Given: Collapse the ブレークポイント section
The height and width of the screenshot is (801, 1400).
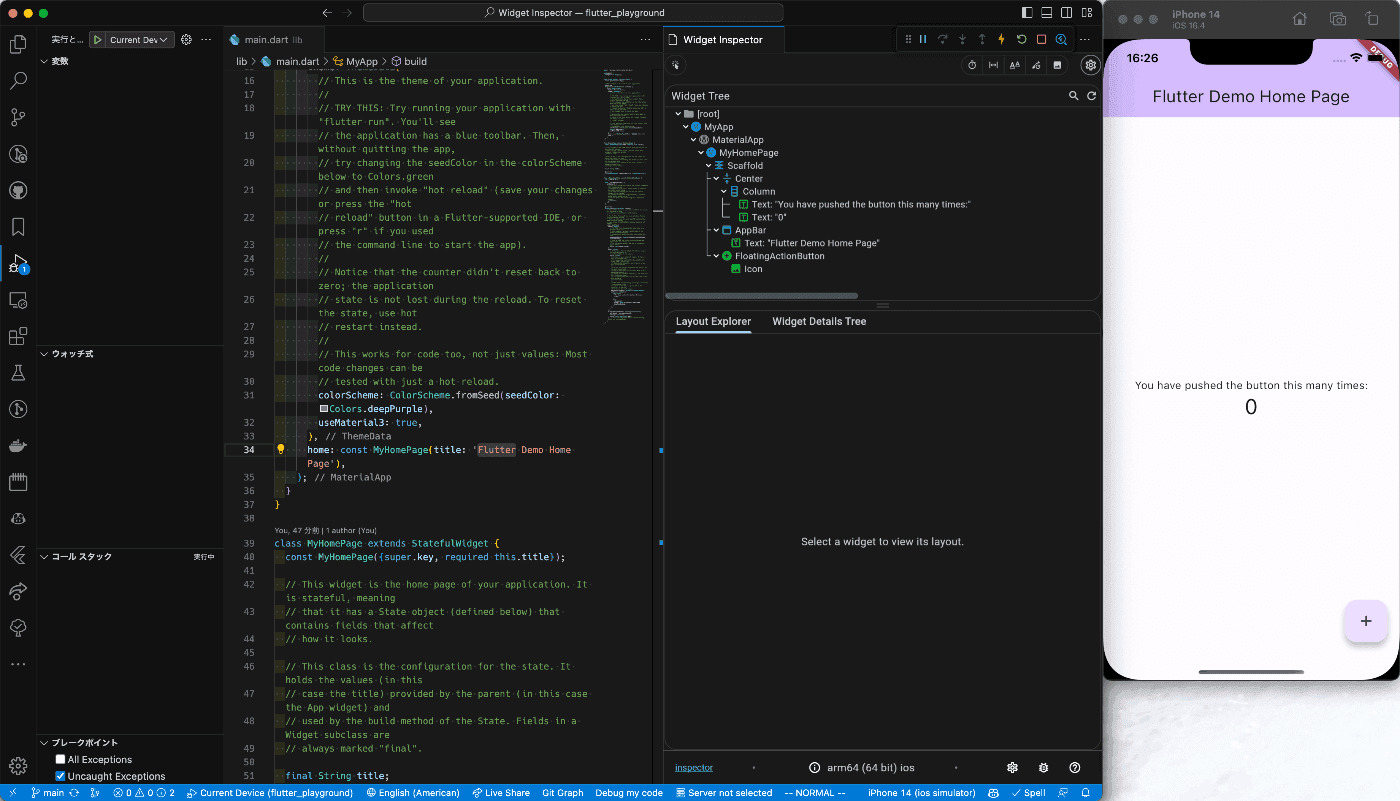Looking at the screenshot, I should (x=44, y=742).
